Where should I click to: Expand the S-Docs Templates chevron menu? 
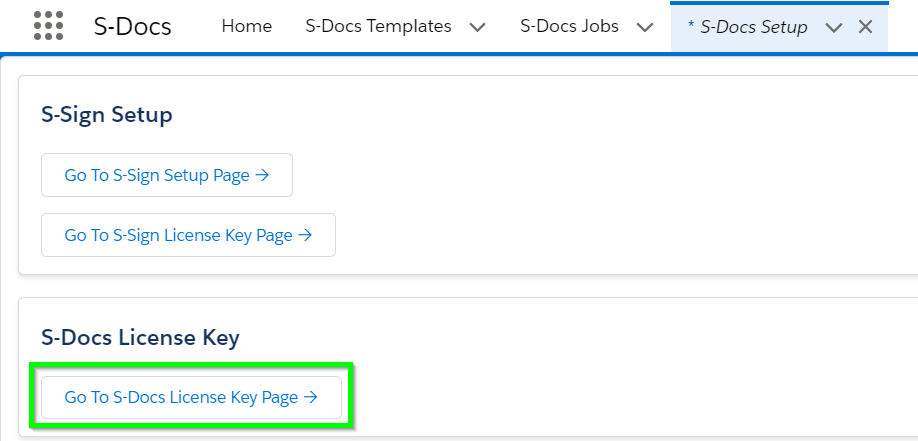click(x=478, y=28)
